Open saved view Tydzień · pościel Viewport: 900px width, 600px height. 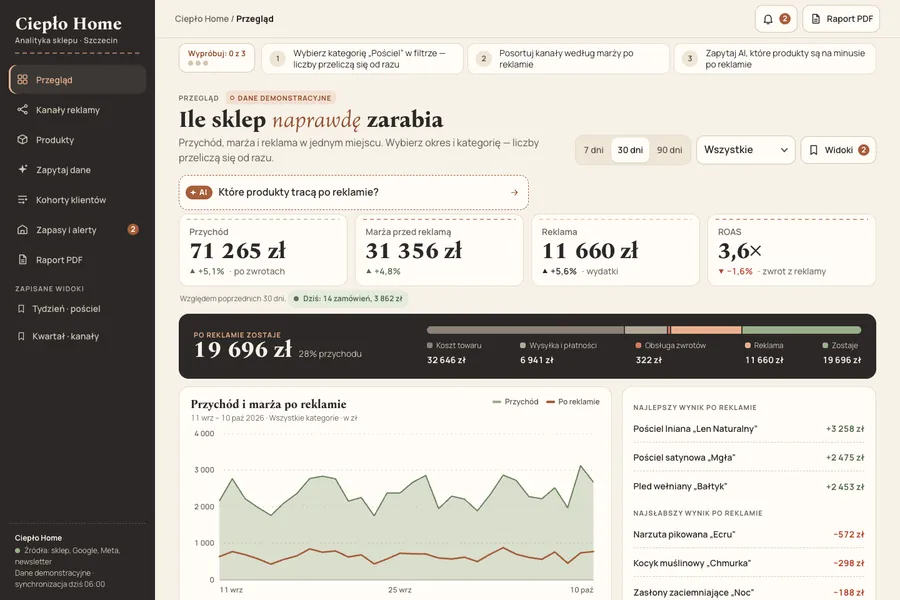pos(66,309)
